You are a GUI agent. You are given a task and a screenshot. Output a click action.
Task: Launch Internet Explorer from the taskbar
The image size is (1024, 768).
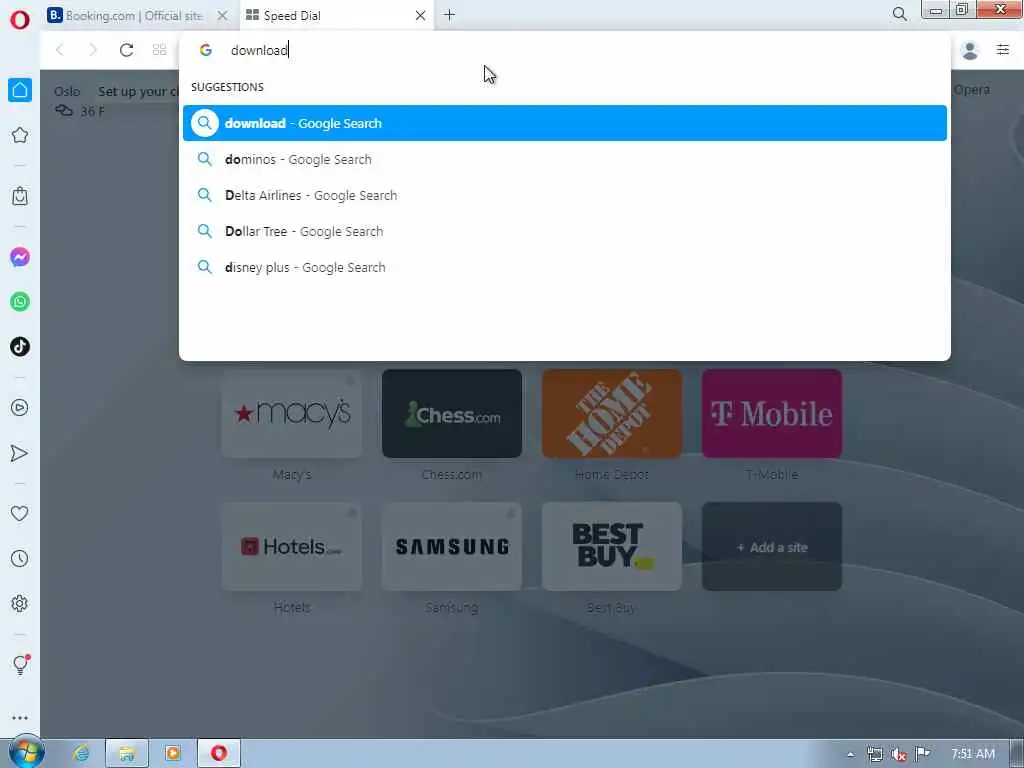tap(81, 753)
